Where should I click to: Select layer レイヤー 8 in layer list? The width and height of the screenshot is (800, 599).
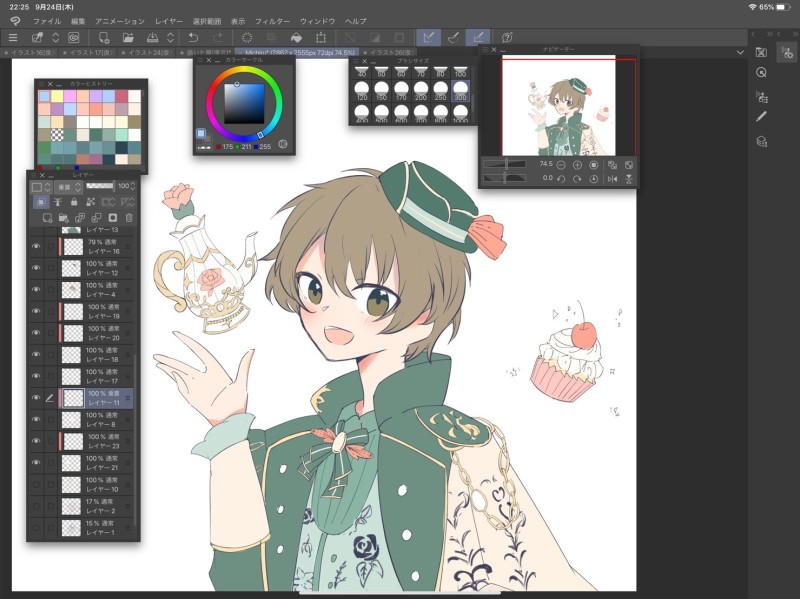click(96, 419)
